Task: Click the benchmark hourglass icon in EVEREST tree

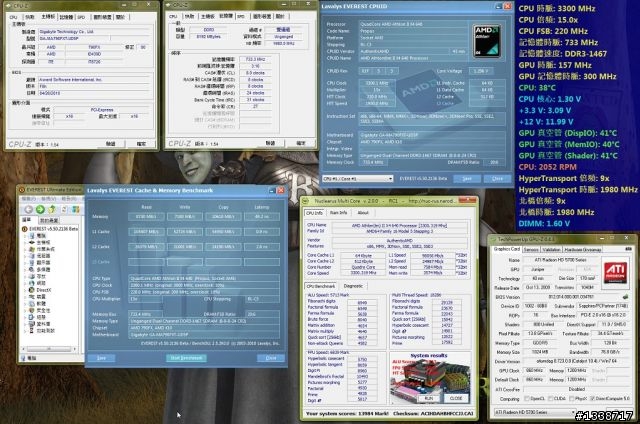Action: coord(31,331)
